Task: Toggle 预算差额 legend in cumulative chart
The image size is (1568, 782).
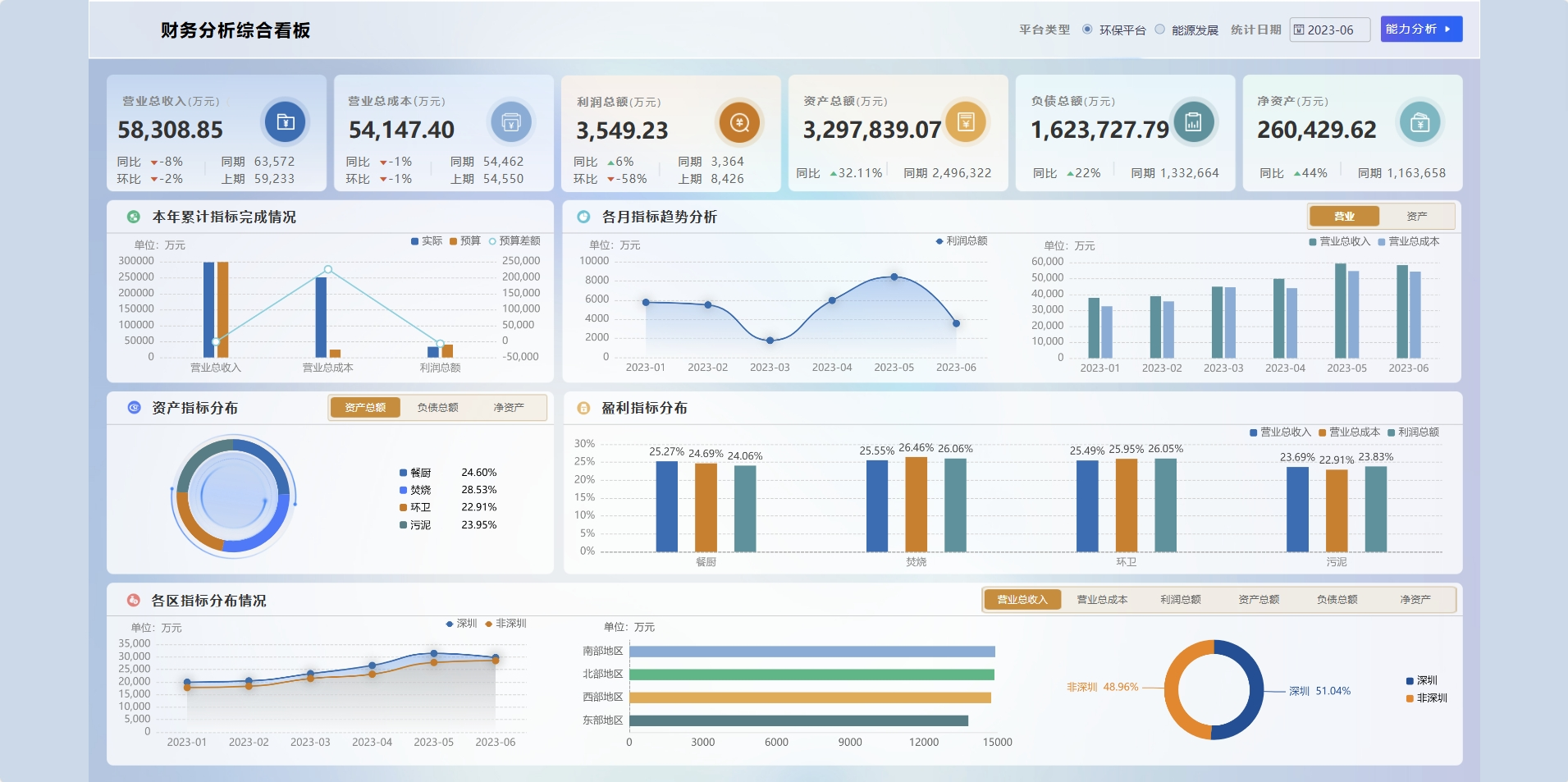Action: pos(514,240)
